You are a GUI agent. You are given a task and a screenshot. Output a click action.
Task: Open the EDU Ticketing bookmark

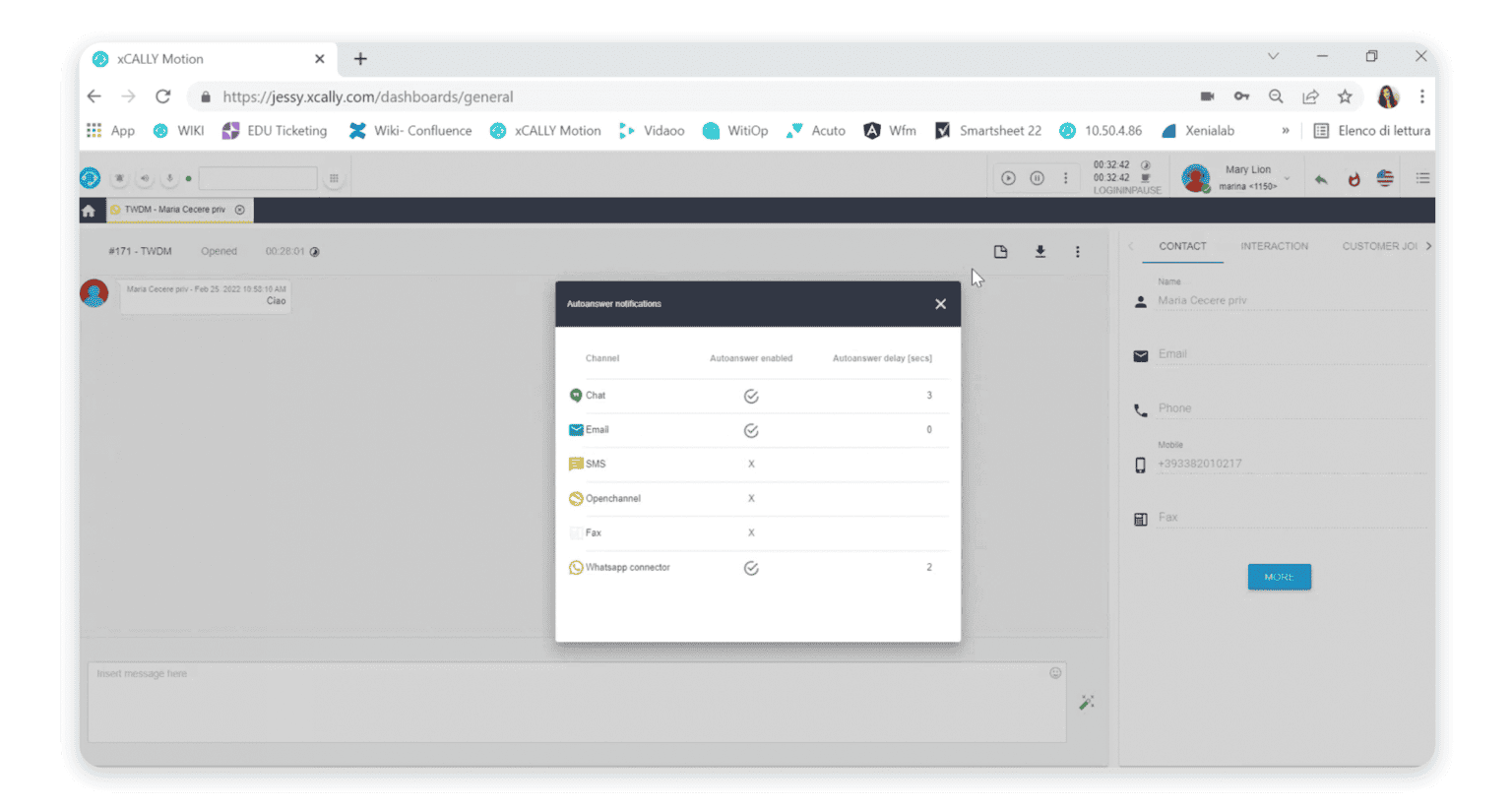click(275, 131)
